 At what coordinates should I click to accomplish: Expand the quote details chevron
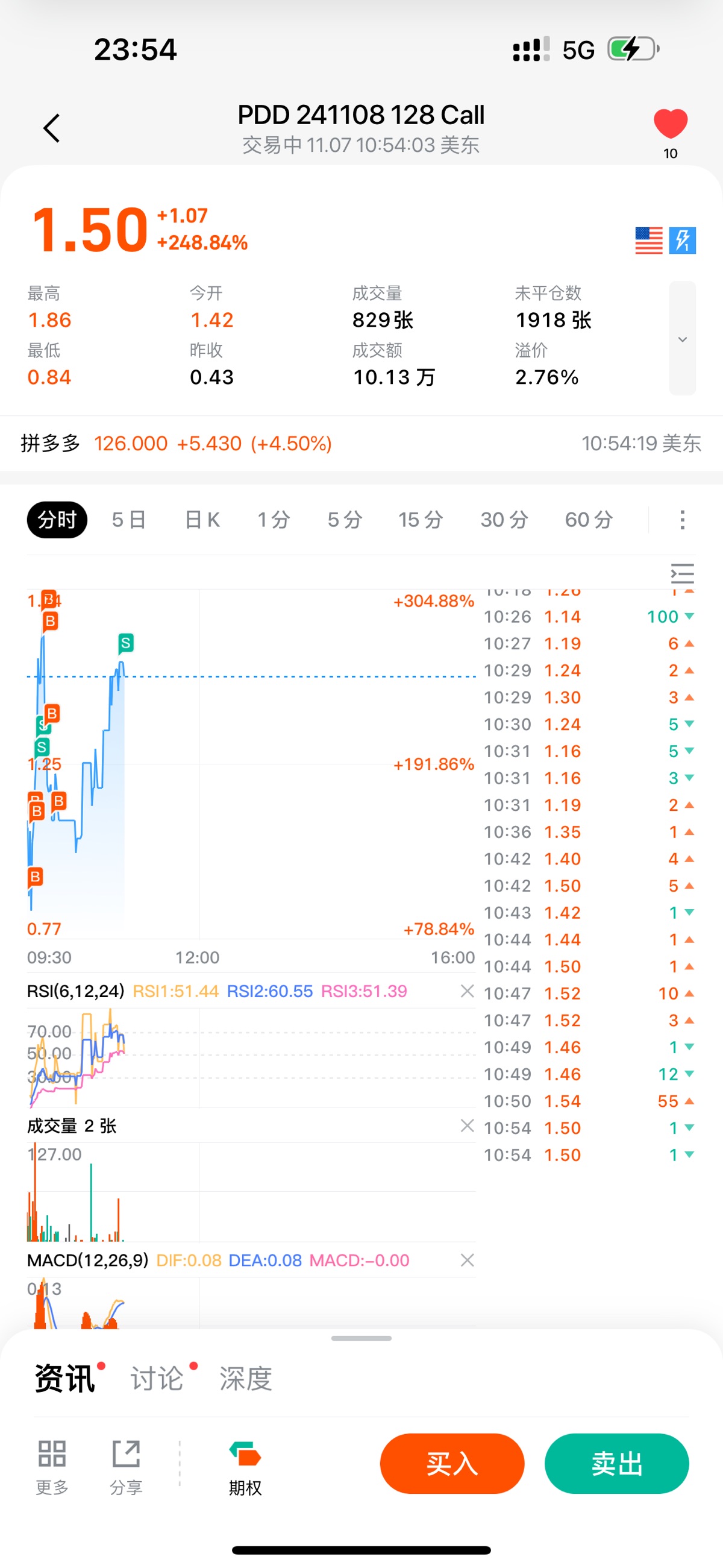coord(682,338)
